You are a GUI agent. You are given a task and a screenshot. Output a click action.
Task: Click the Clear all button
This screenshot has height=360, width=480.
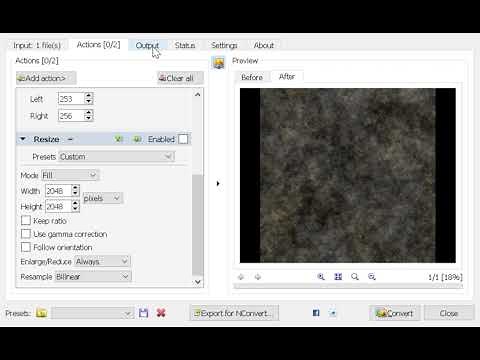(x=180, y=78)
